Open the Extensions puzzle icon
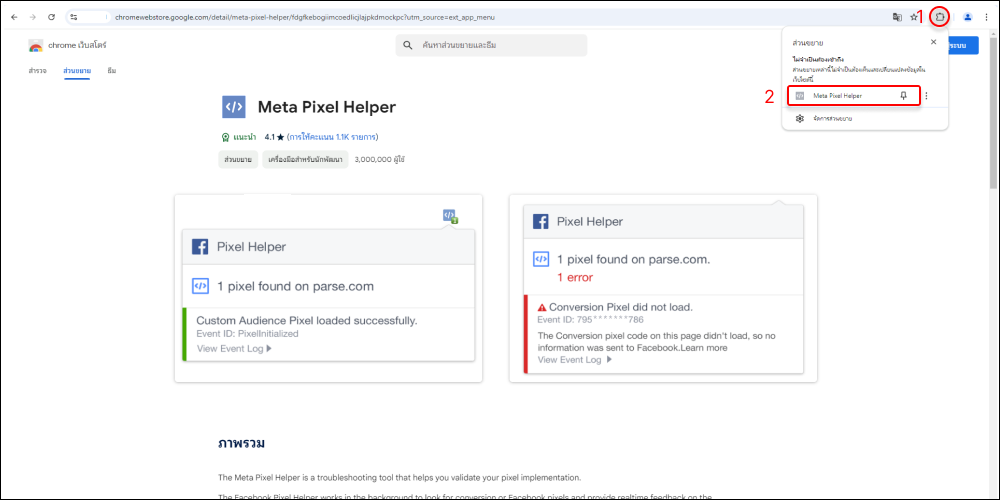The height and width of the screenshot is (500, 1000). pyautogui.click(x=939, y=17)
